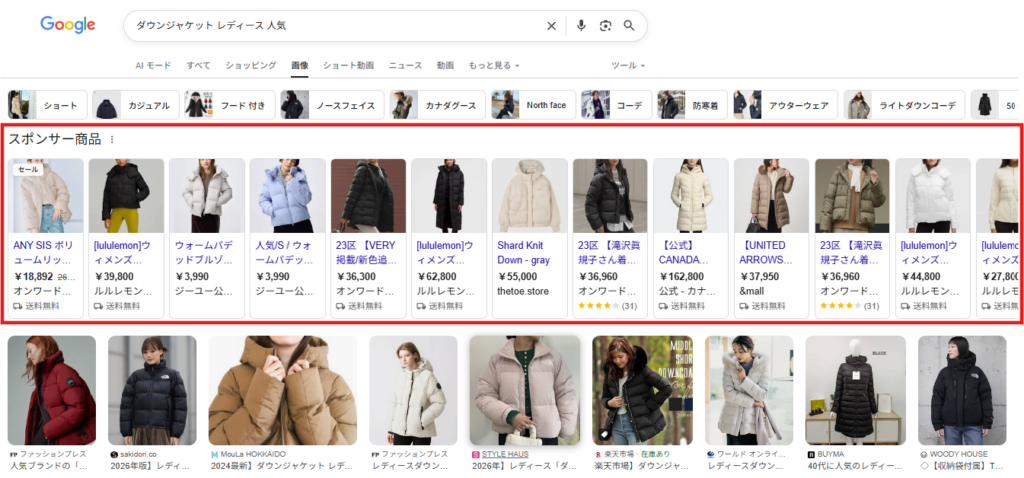This screenshot has height=478, width=1024.
Task: Open the 動画 tab
Action: coord(445,65)
